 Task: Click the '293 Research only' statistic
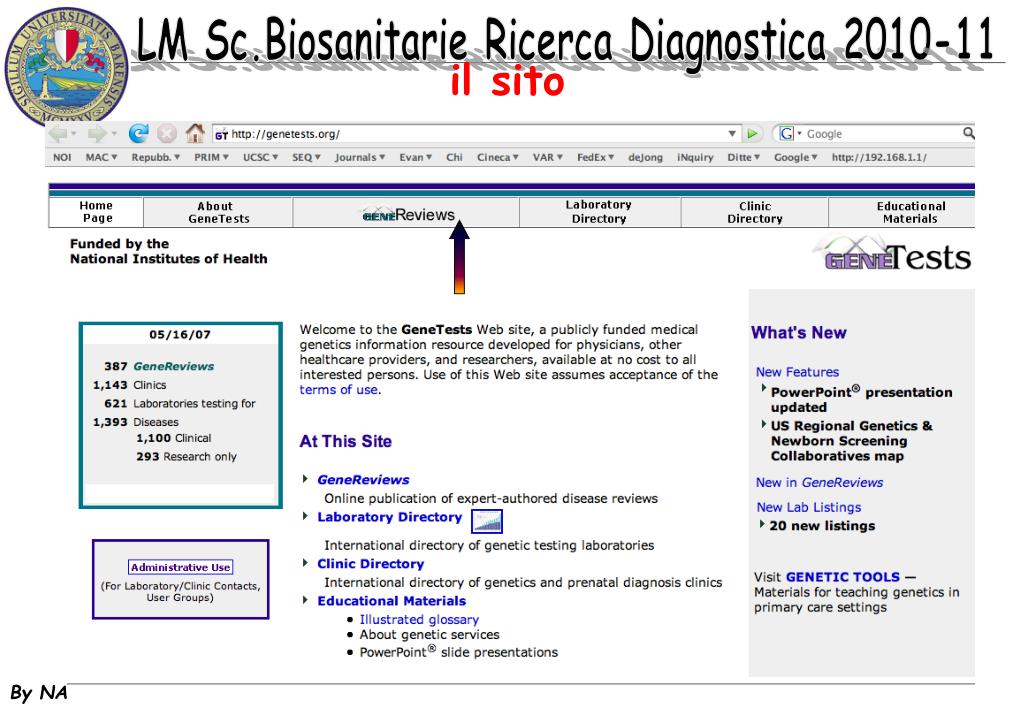[186, 457]
